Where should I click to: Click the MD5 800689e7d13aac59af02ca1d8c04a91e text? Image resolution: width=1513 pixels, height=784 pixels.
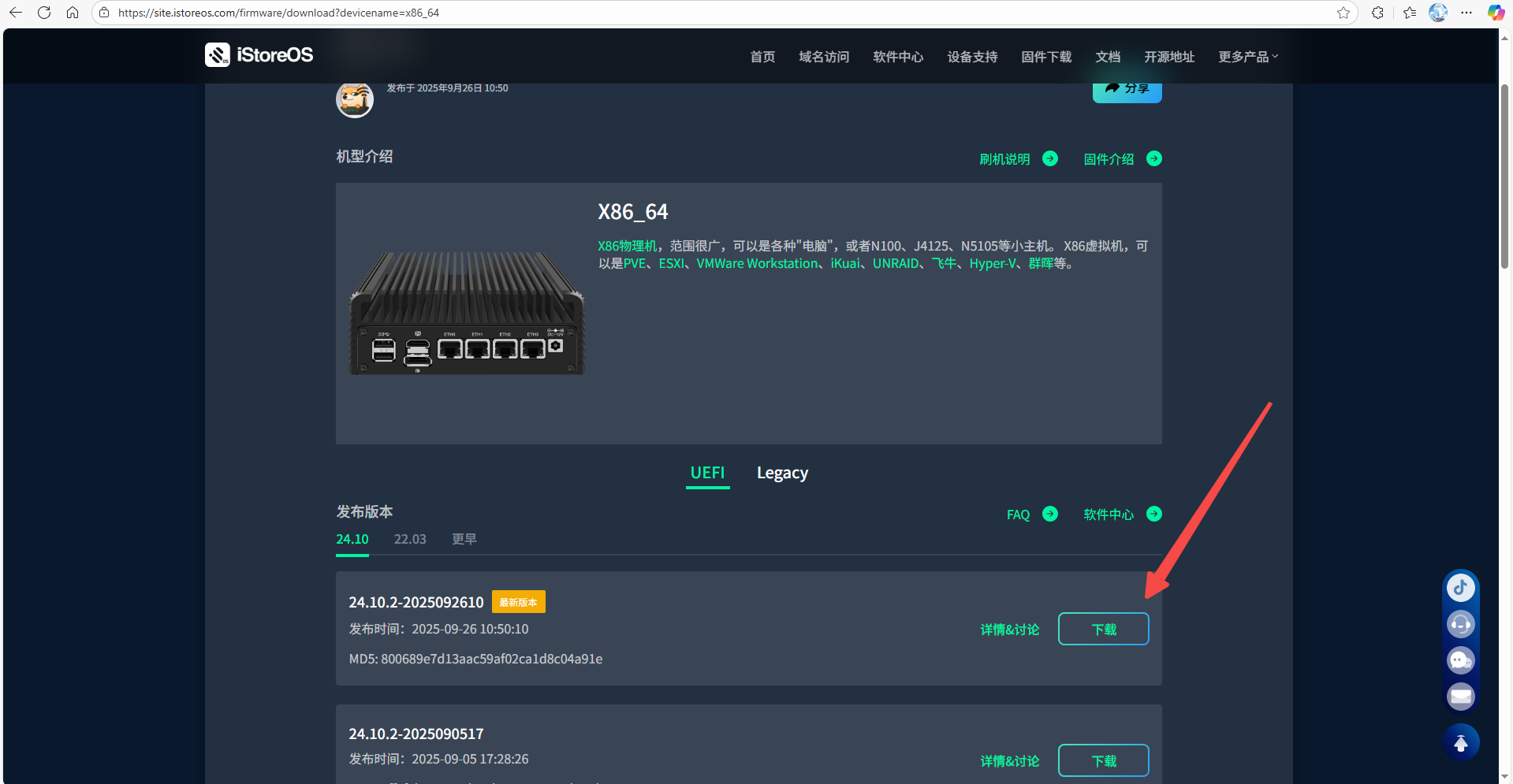475,659
